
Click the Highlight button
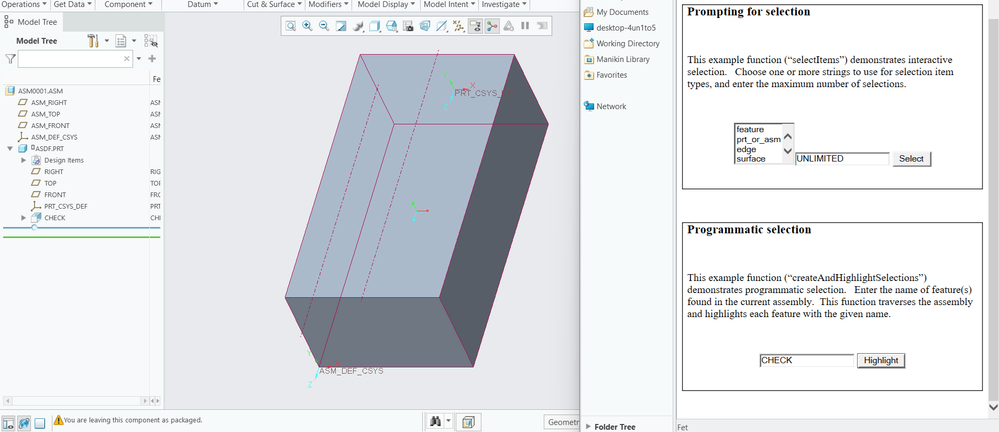[x=881, y=361]
